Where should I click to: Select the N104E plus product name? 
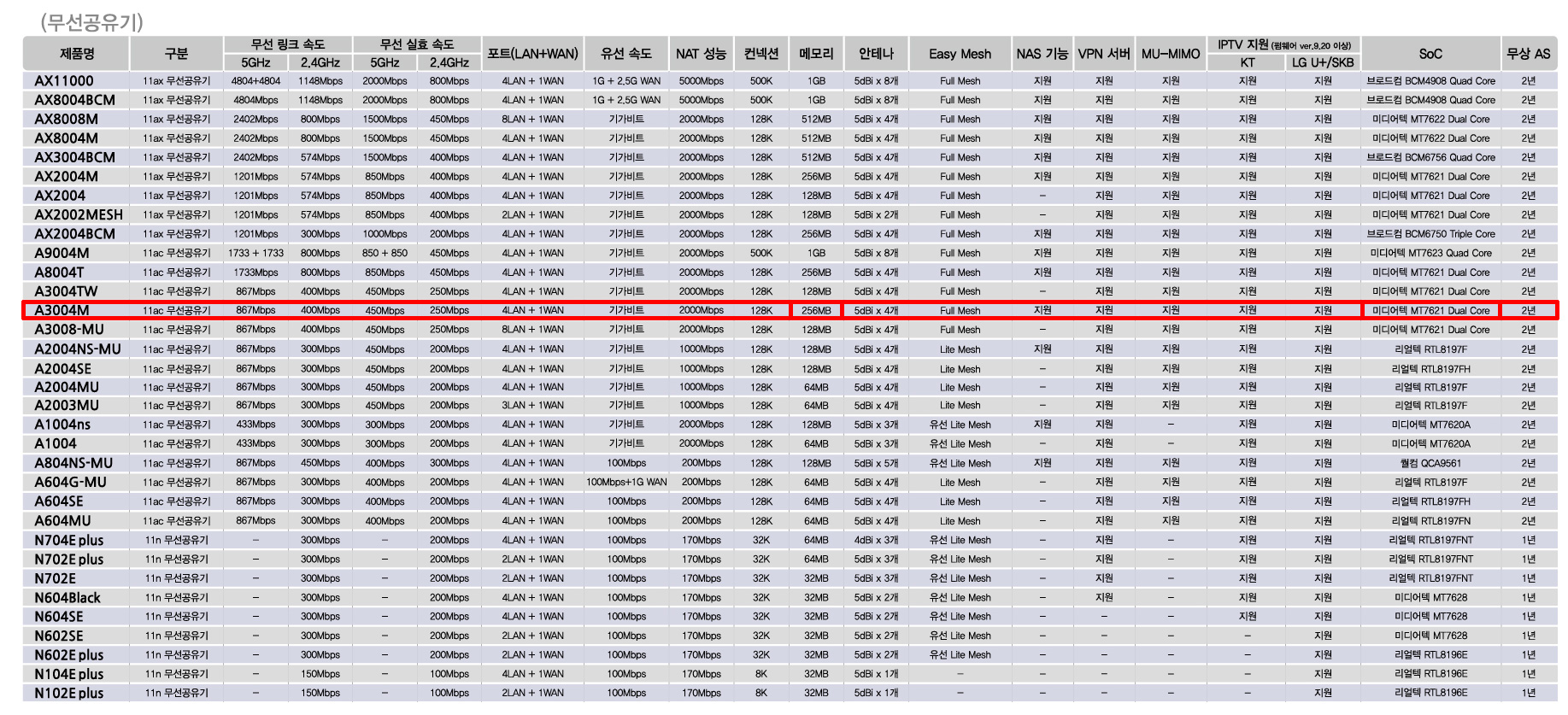click(x=68, y=674)
